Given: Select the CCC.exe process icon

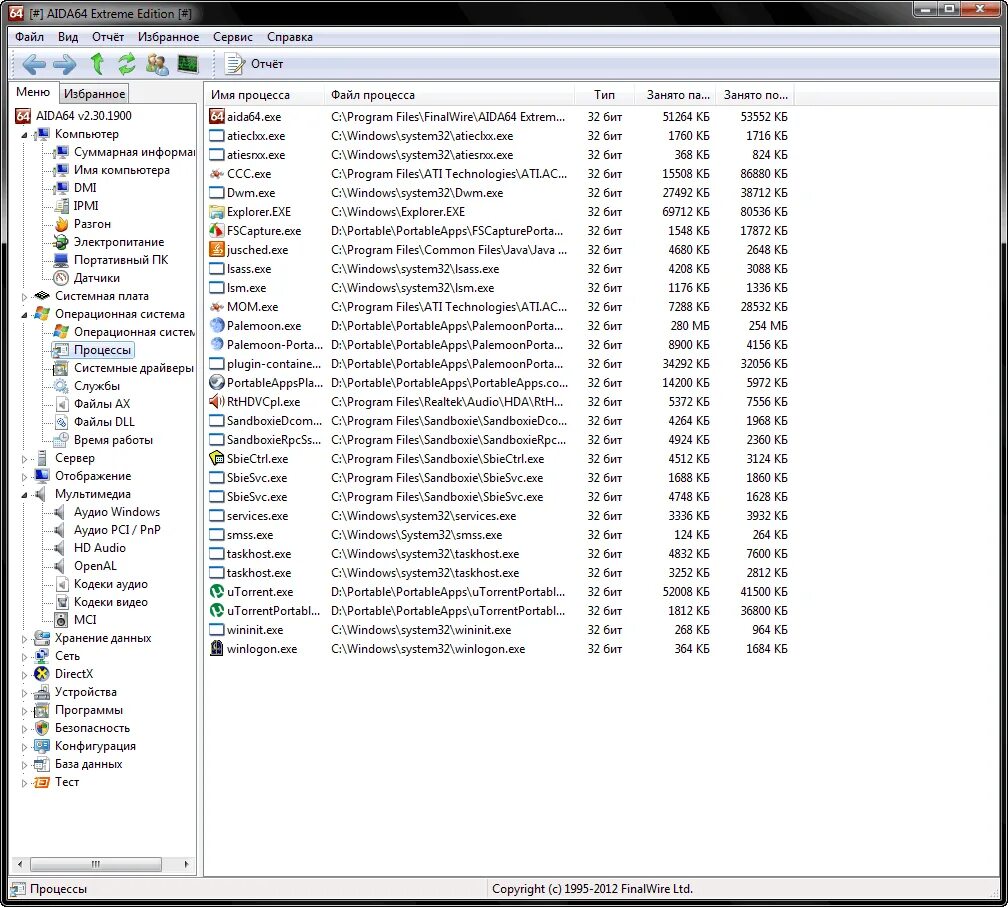Looking at the screenshot, I should 217,174.
